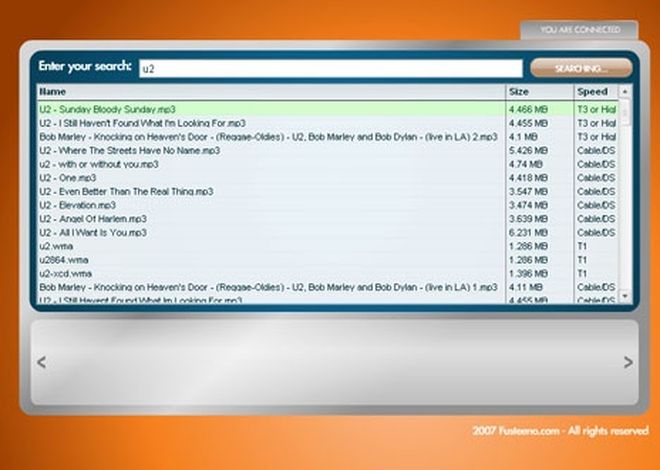660x470 pixels.
Task: Sort results by the Name column header
Action: click(x=271, y=92)
